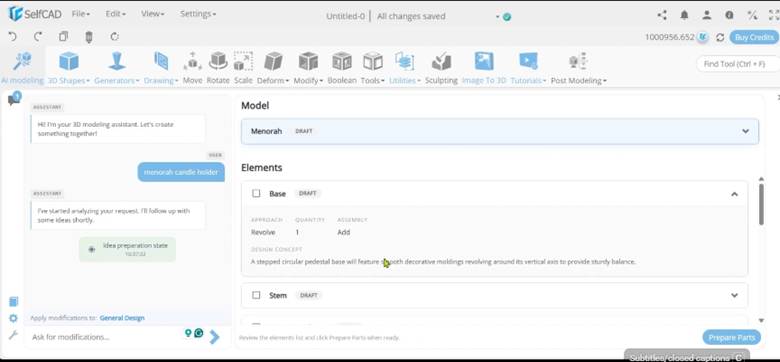Select the Scale tool
Image resolution: width=780 pixels, height=362 pixels.
pos(243,67)
